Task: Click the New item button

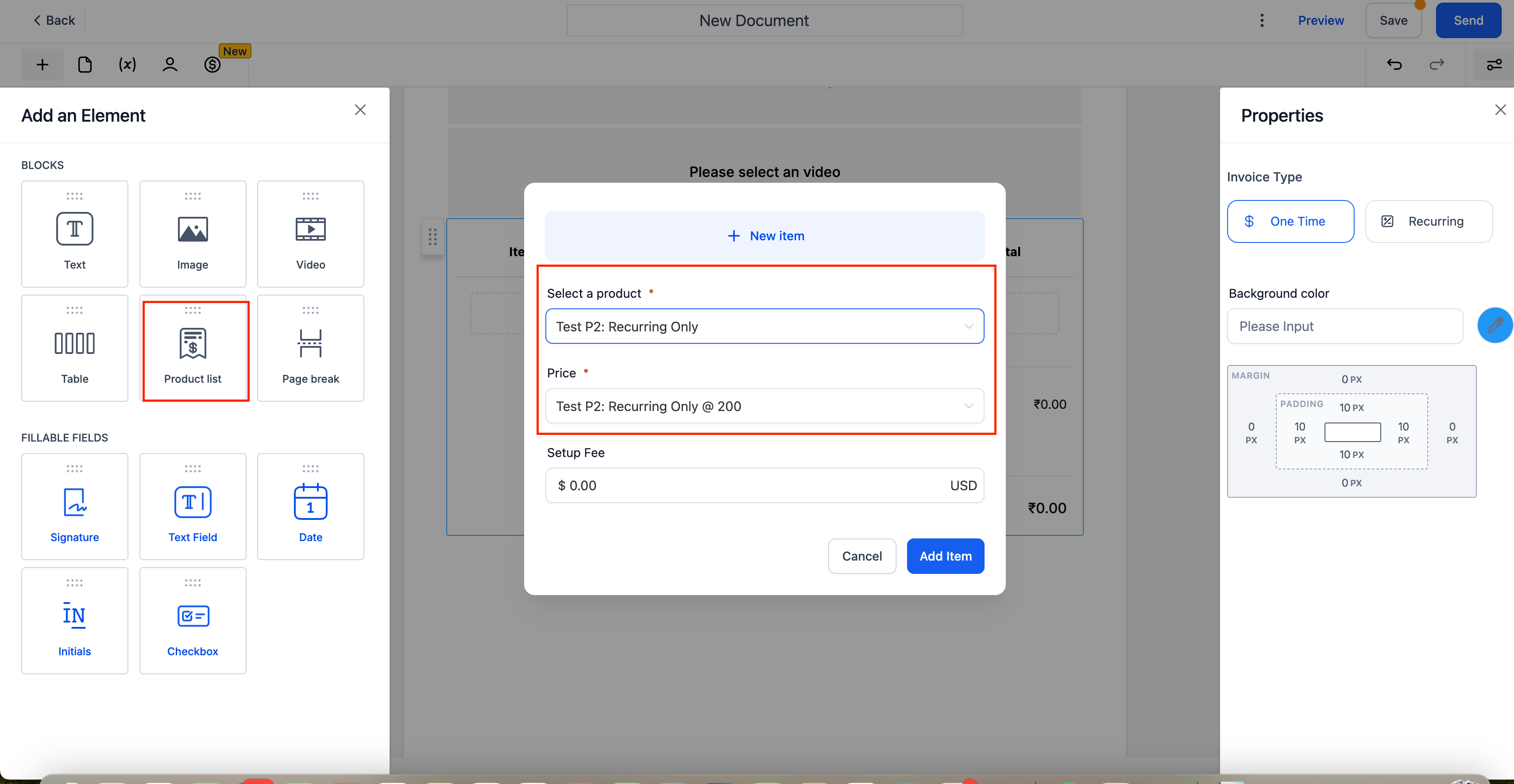Action: [x=765, y=236]
